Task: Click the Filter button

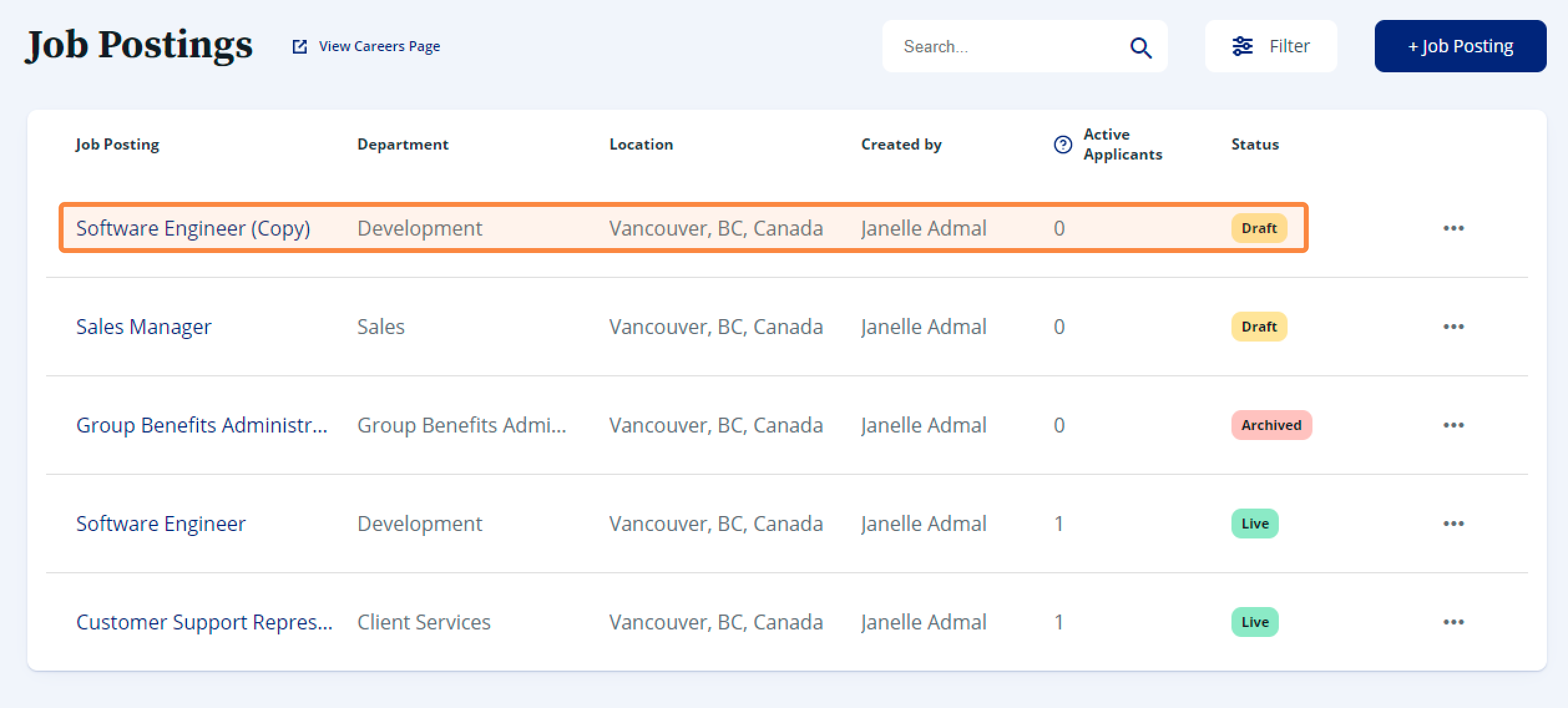Action: pos(1271,46)
